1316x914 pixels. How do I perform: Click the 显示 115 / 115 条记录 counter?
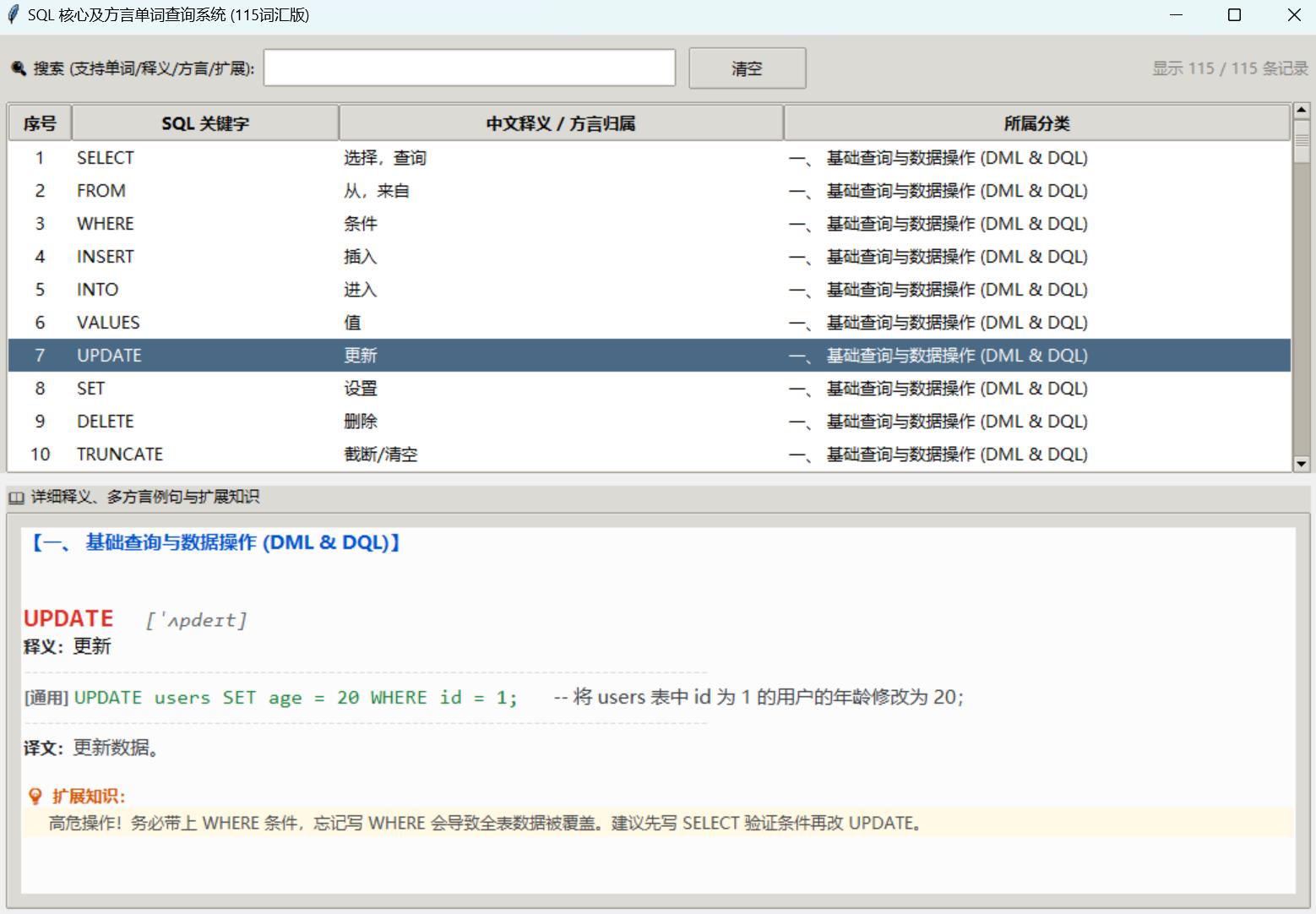(1230, 68)
